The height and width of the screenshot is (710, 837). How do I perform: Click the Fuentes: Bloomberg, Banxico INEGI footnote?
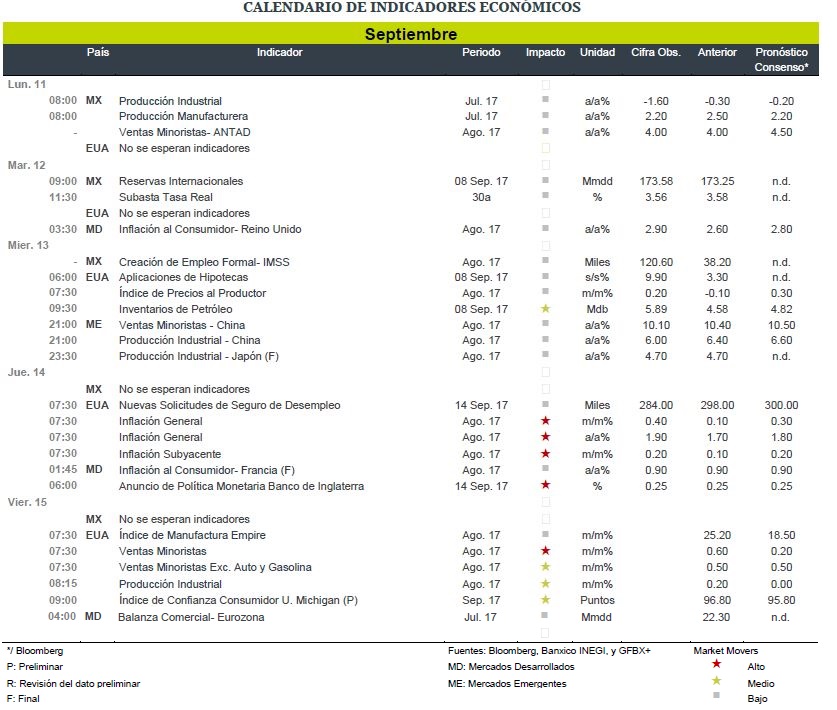coord(549,651)
